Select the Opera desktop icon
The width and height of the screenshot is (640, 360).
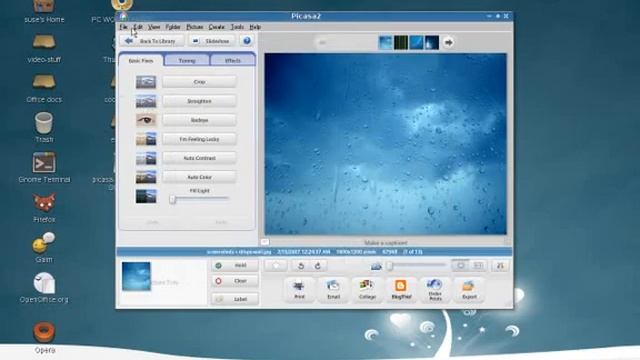click(44, 338)
